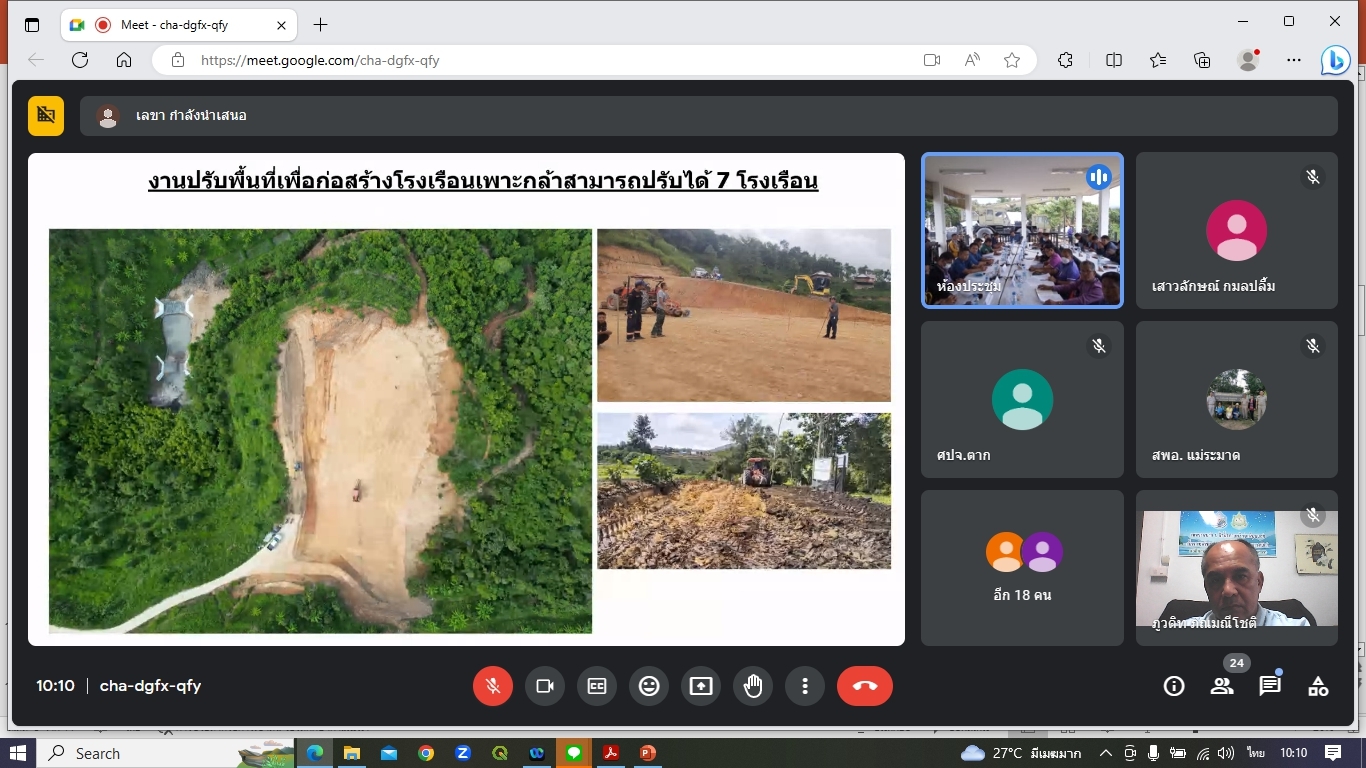
Task: Switch the ไทย input language indicator
Action: click(x=1256, y=753)
